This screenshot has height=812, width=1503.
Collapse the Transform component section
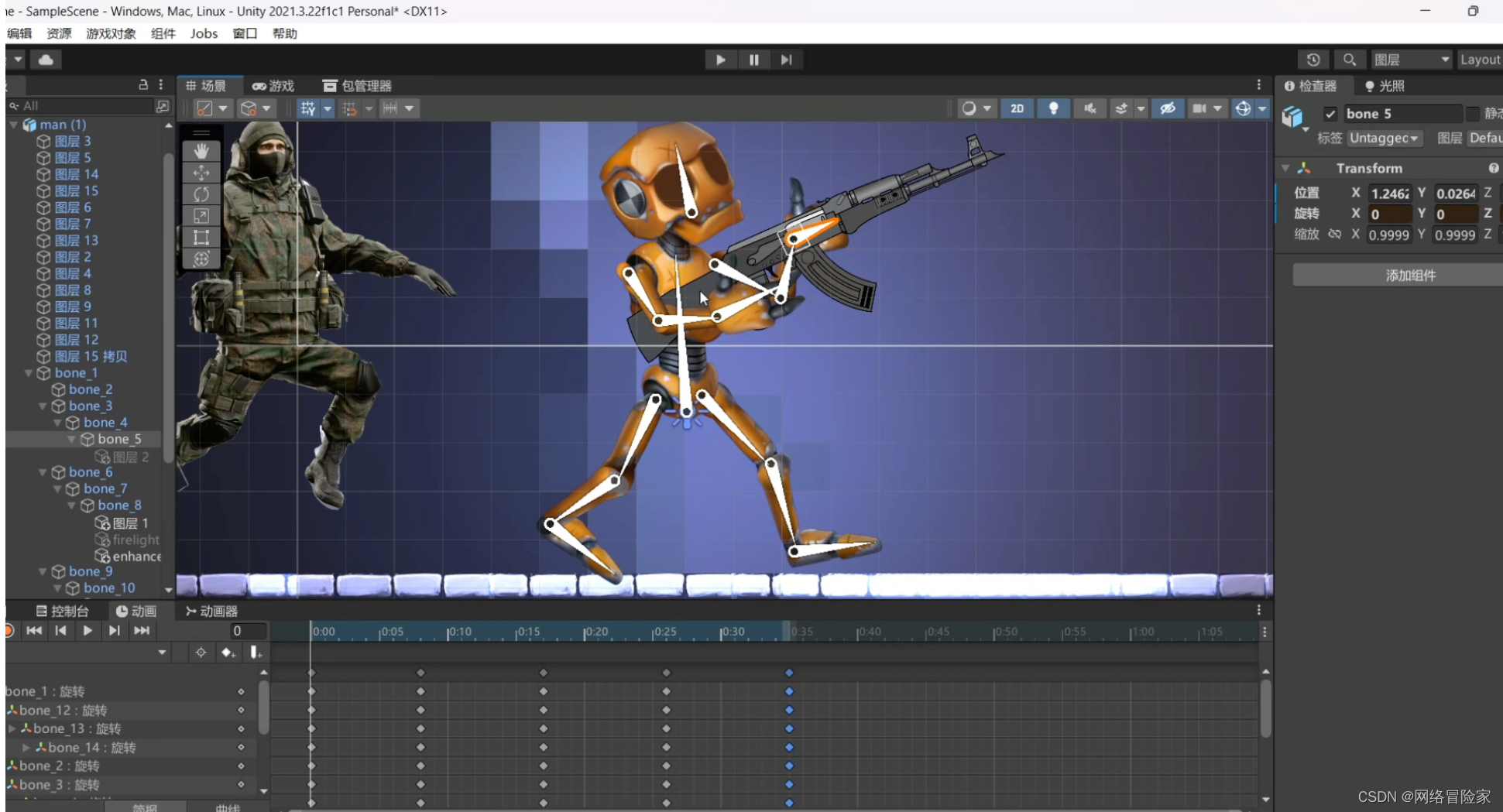1286,168
